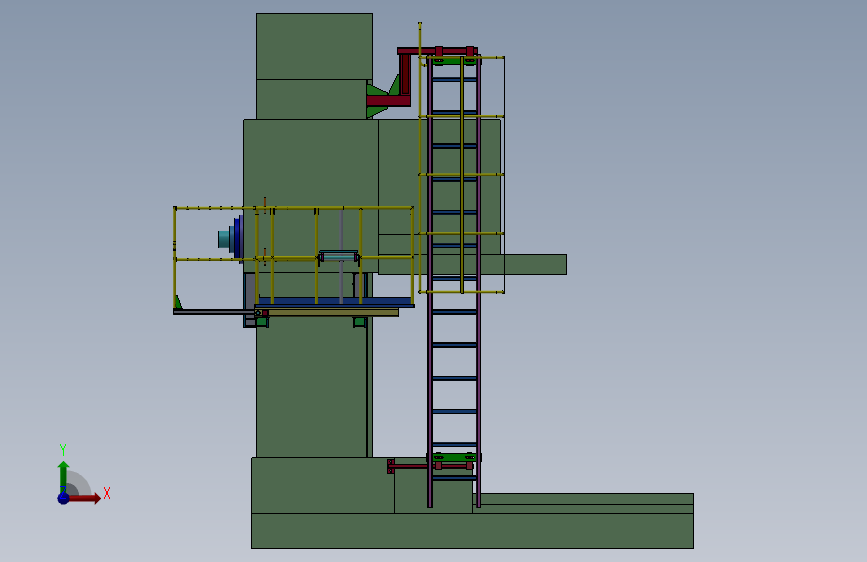Select the blue platform deck under the yellow railing
The image size is (867, 562).
click(335, 301)
